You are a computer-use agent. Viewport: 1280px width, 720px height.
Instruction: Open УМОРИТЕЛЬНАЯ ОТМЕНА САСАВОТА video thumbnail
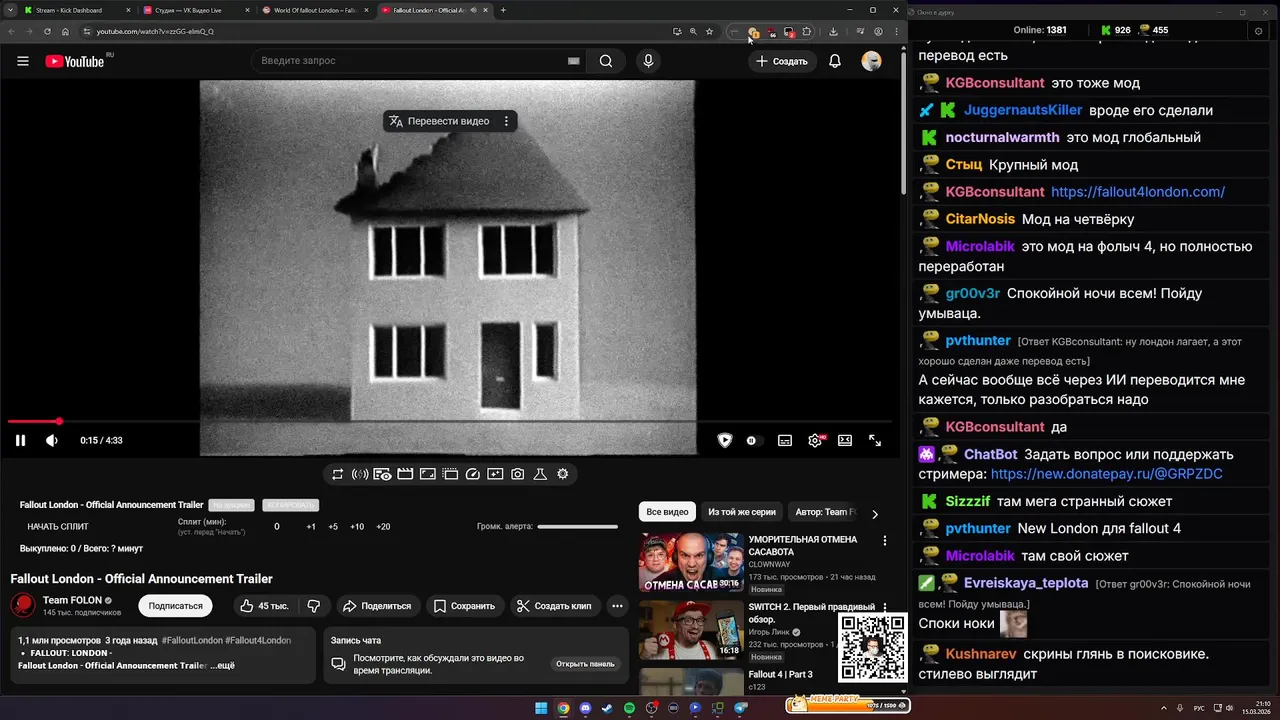(x=691, y=562)
